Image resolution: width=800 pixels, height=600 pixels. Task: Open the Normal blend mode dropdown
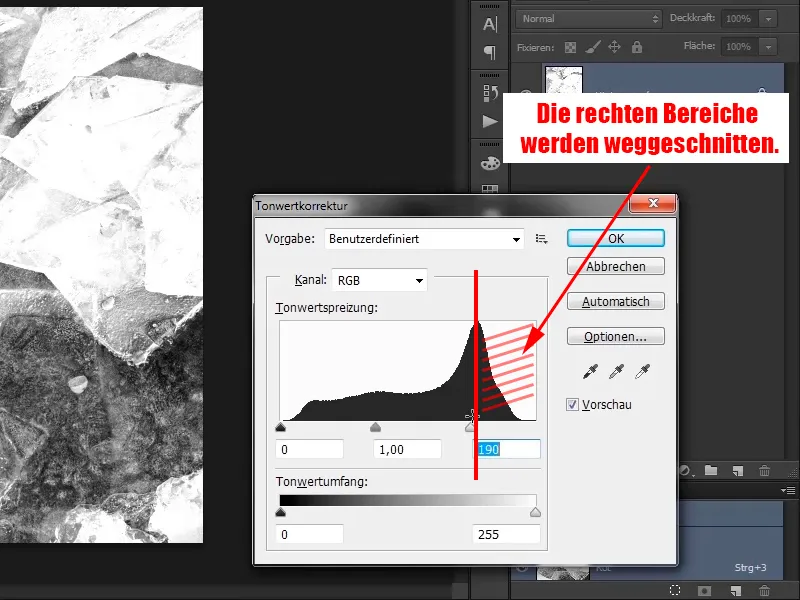pos(589,19)
